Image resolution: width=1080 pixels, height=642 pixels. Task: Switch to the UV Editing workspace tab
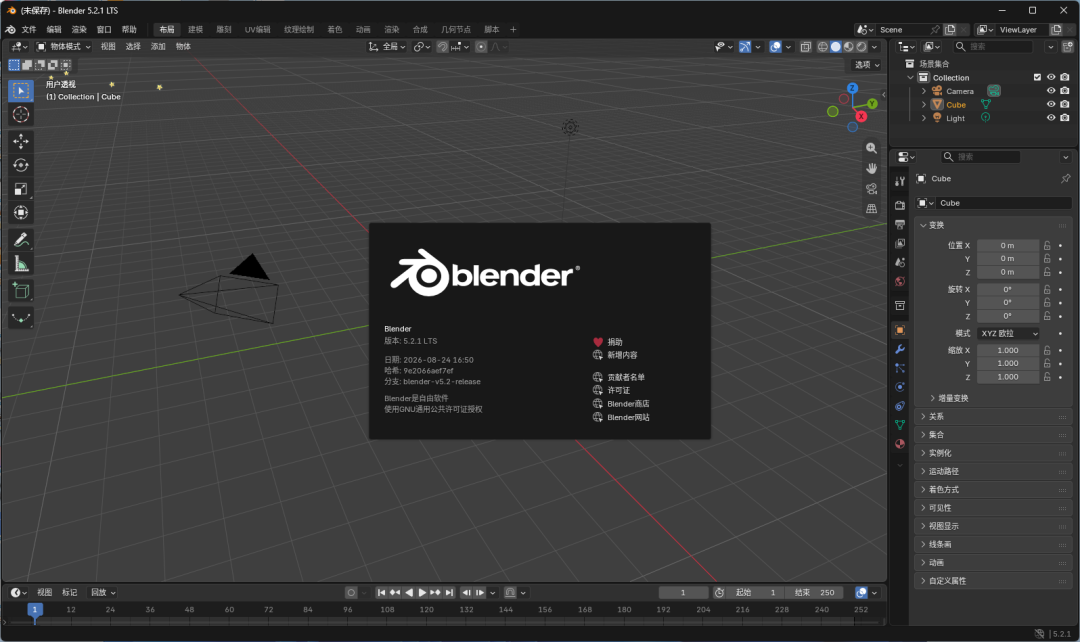click(x=258, y=30)
